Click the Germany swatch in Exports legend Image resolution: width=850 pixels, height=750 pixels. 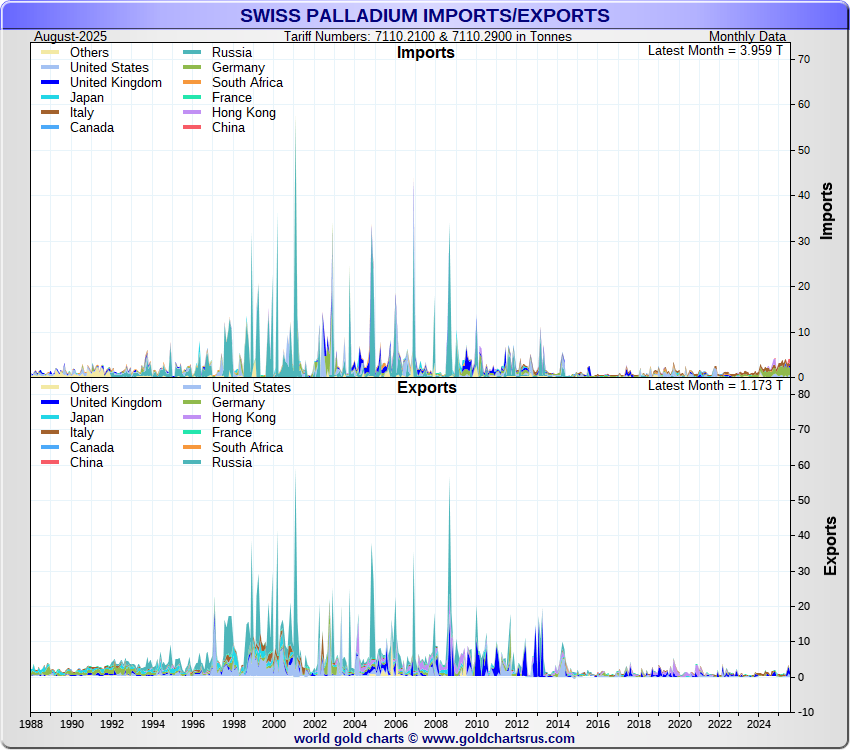click(x=192, y=403)
